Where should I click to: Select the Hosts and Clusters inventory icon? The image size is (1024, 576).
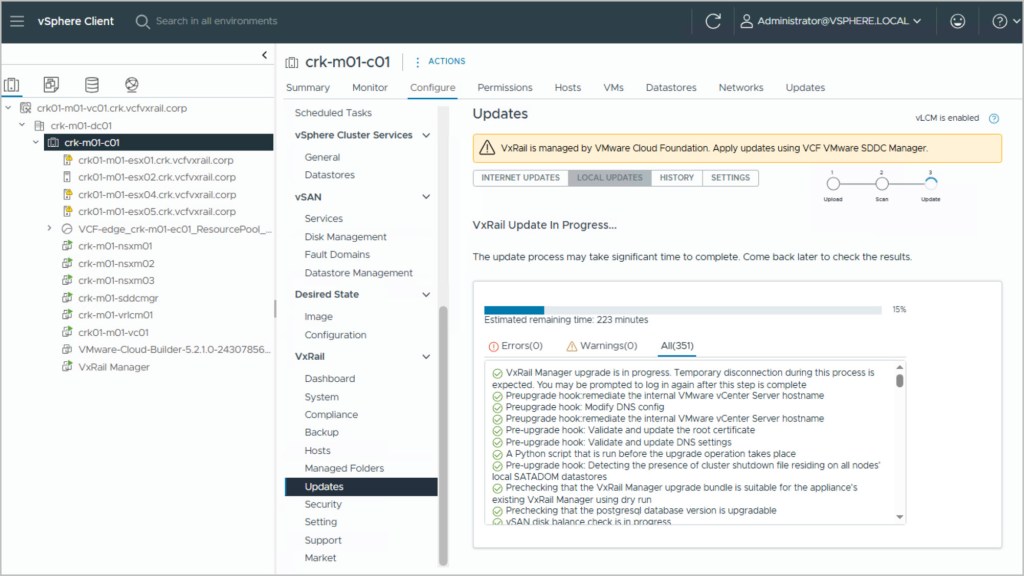point(13,85)
